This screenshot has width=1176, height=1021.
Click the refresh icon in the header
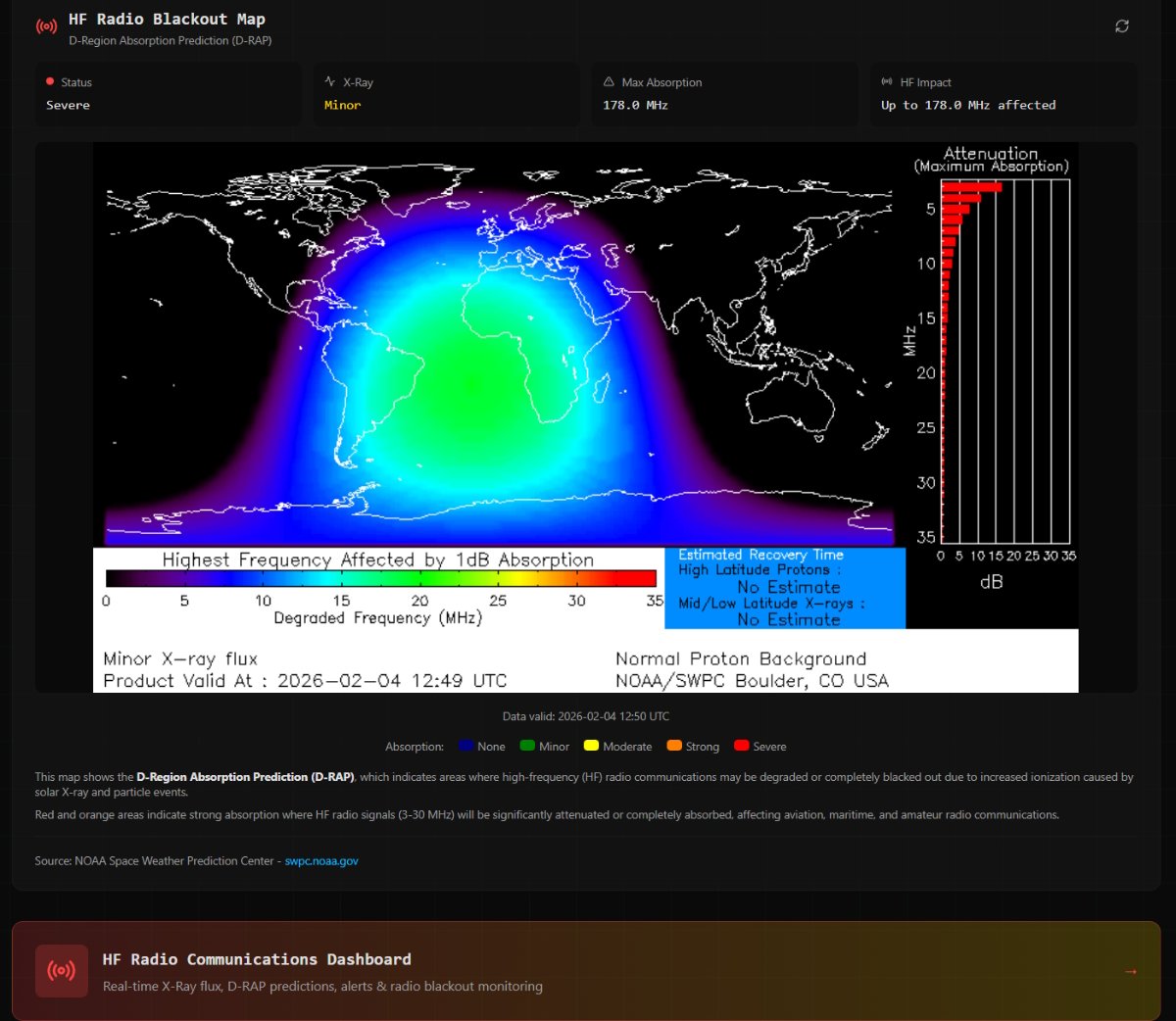pos(1122,26)
